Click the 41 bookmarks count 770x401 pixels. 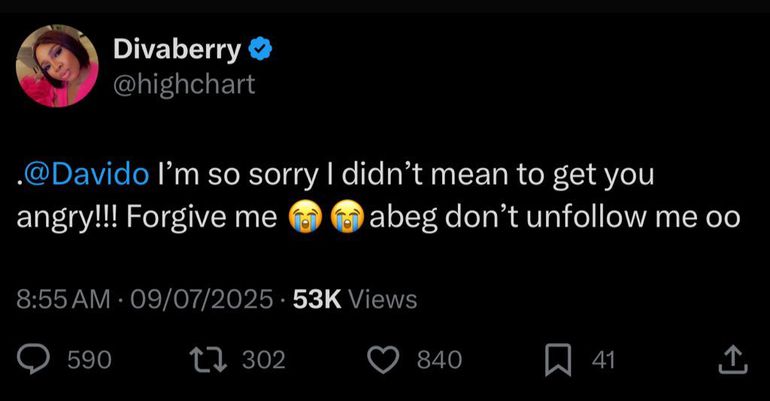[x=603, y=360]
